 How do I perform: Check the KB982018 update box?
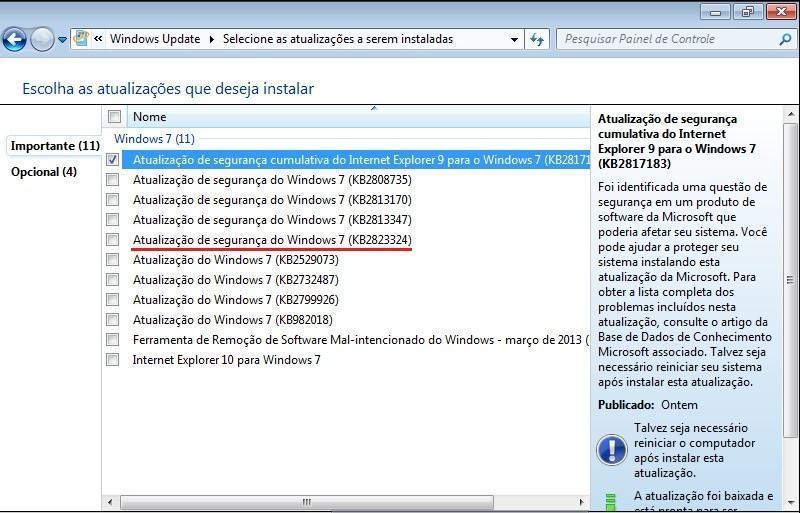(112, 320)
